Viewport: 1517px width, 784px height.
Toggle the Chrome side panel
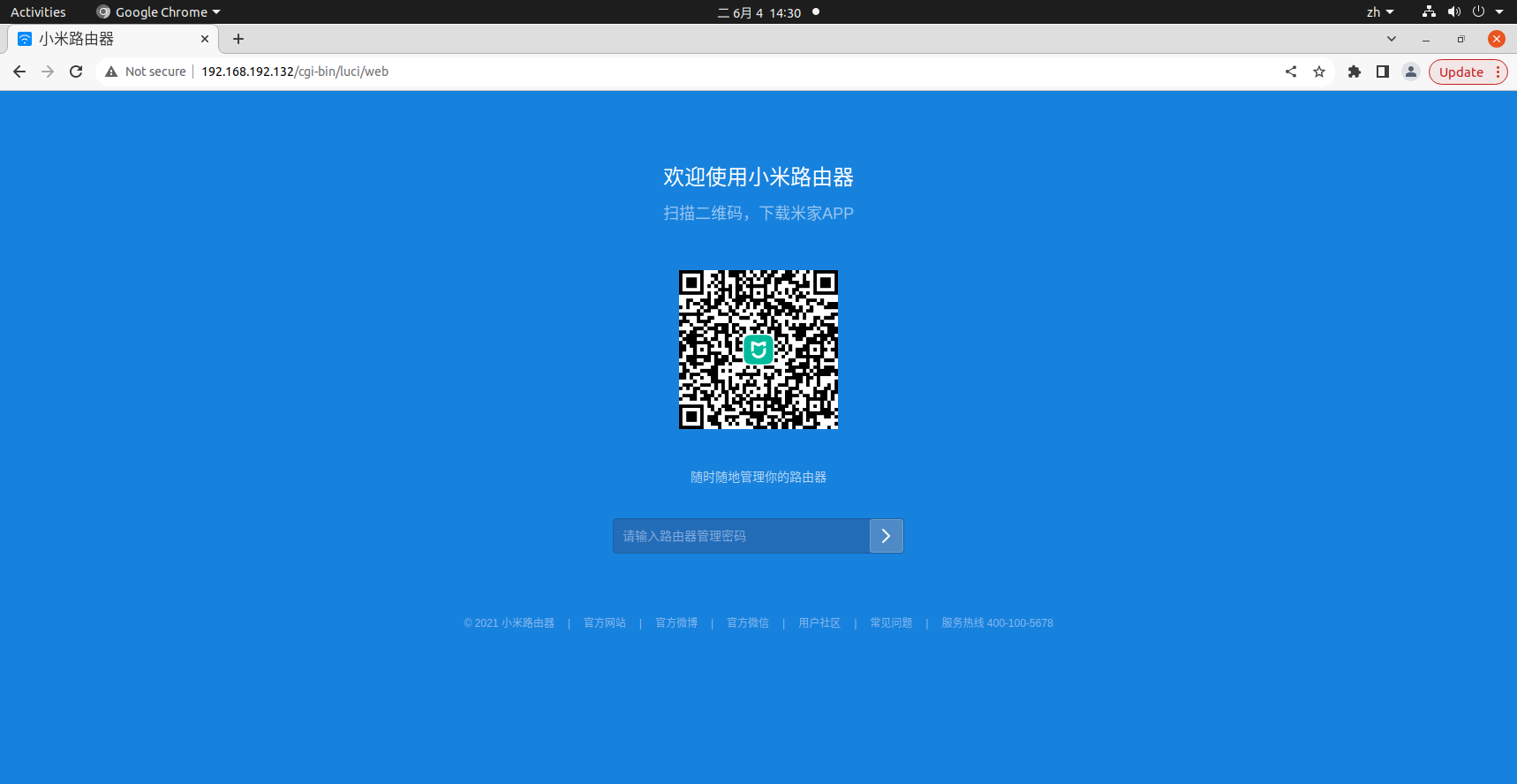tap(1383, 72)
